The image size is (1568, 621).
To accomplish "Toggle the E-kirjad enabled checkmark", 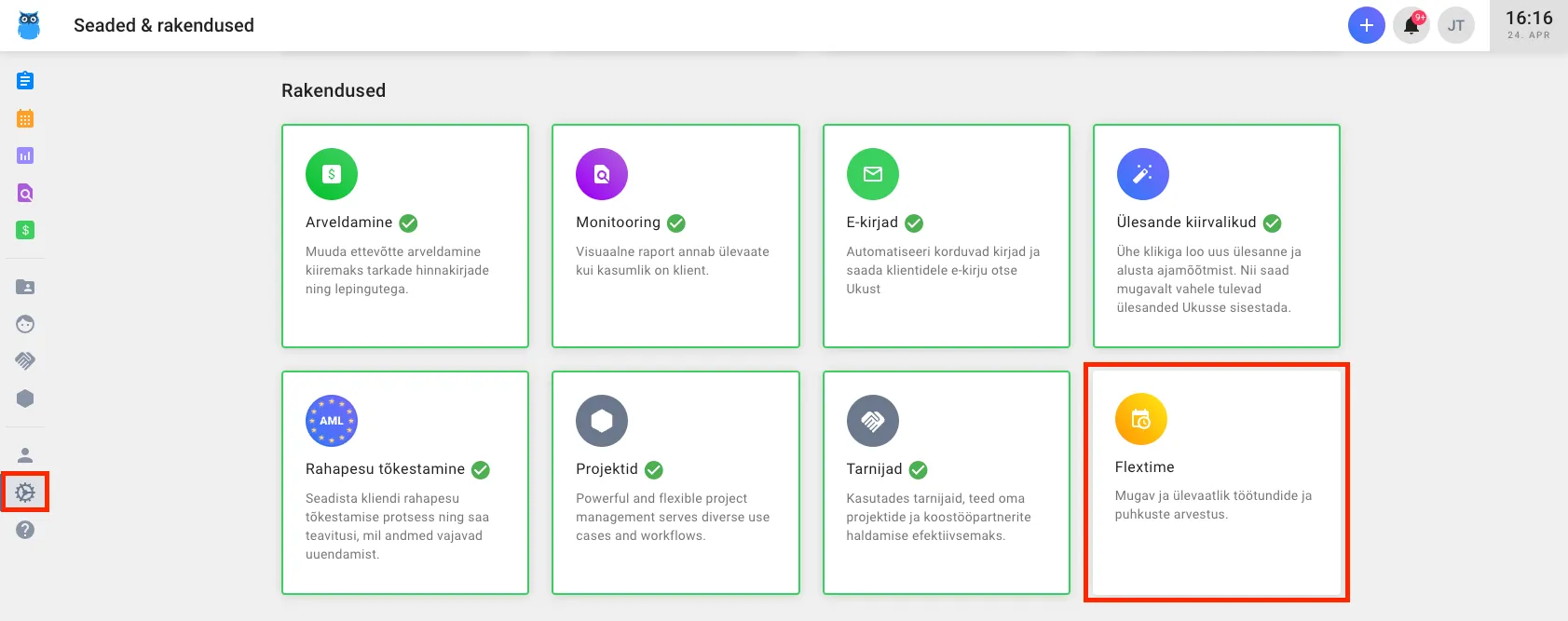I will tap(914, 223).
